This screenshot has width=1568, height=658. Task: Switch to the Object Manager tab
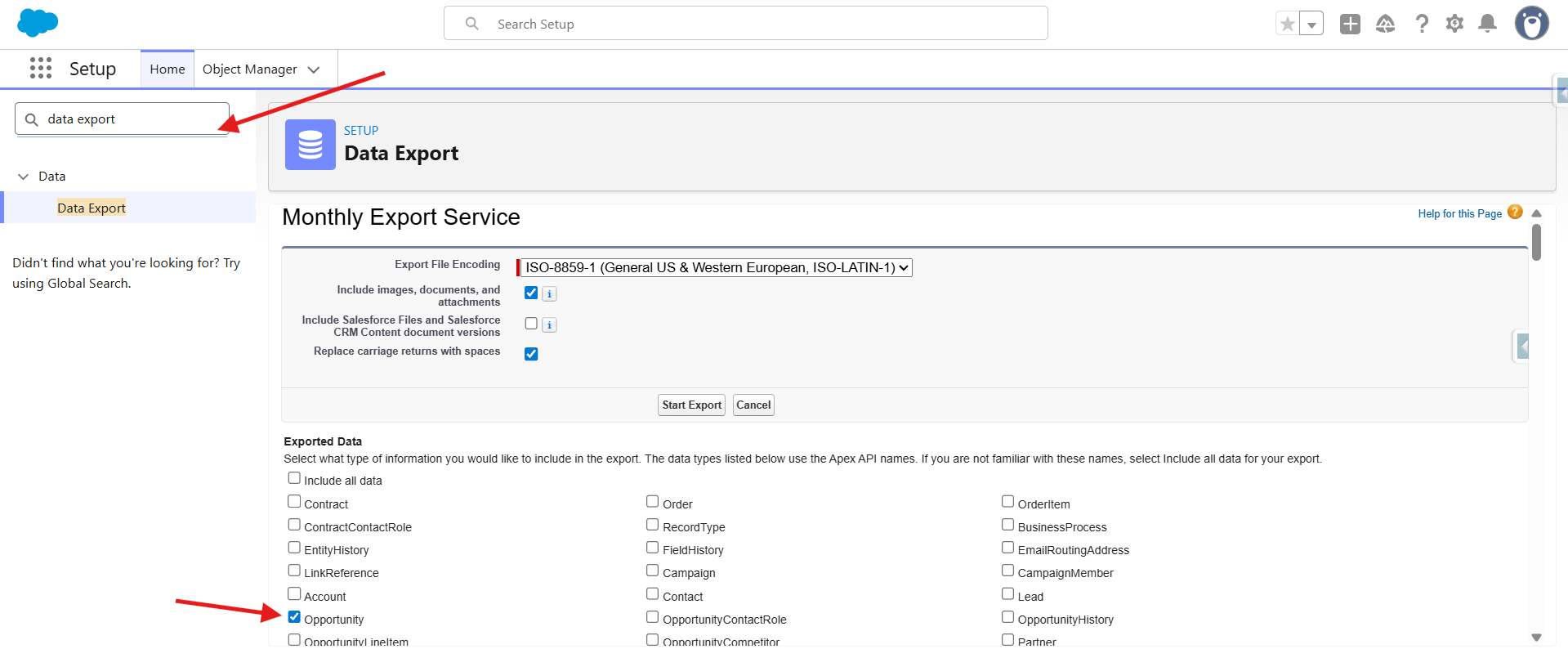(249, 69)
